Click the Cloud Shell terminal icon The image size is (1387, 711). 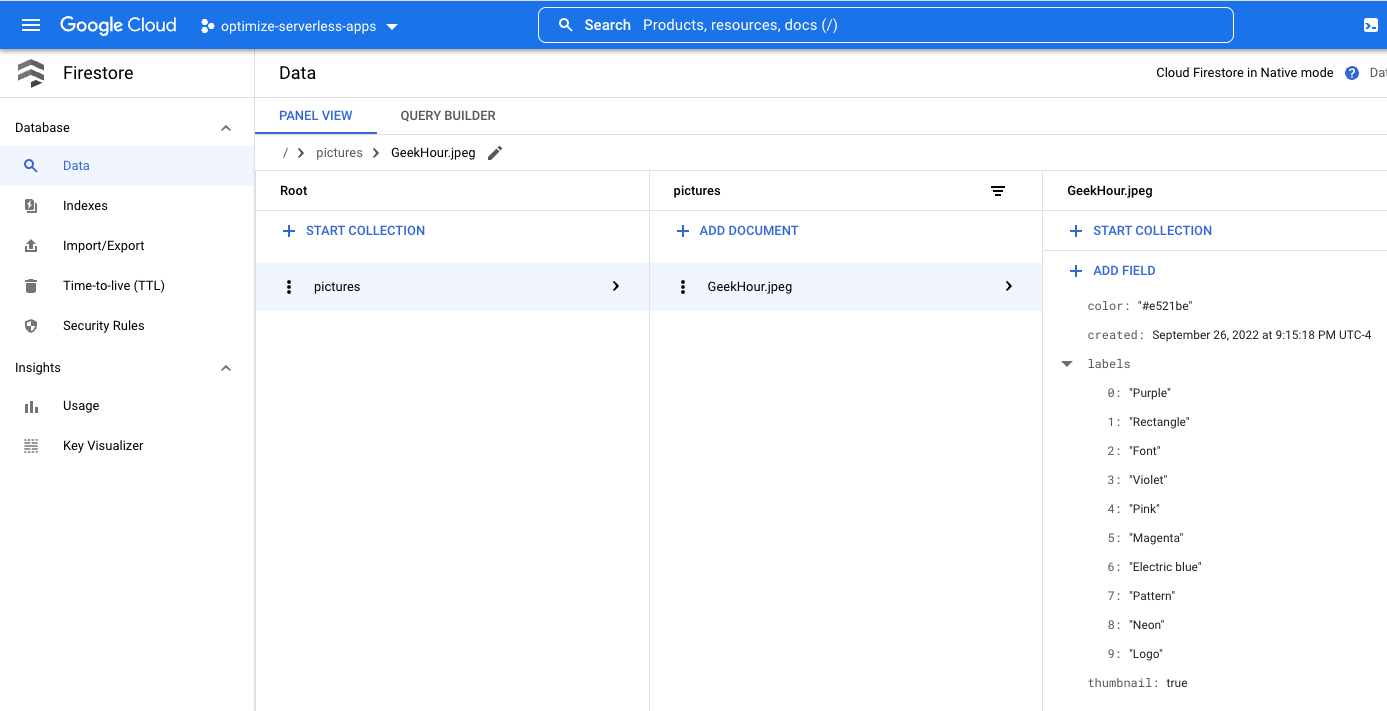[x=1370, y=25]
